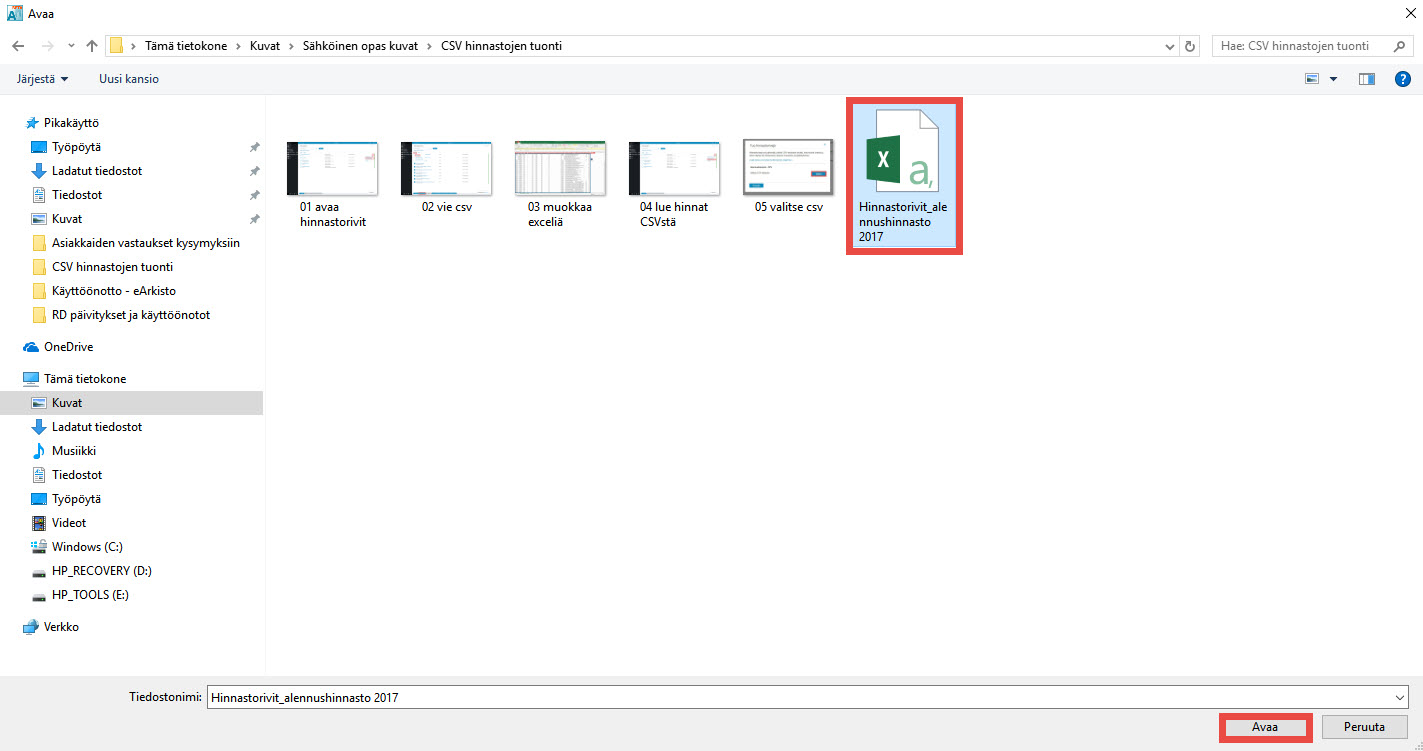Open the HP_RECOVERY (D:) drive
Screen dimensions: 1423x751
pyautogui.click(x=102, y=571)
